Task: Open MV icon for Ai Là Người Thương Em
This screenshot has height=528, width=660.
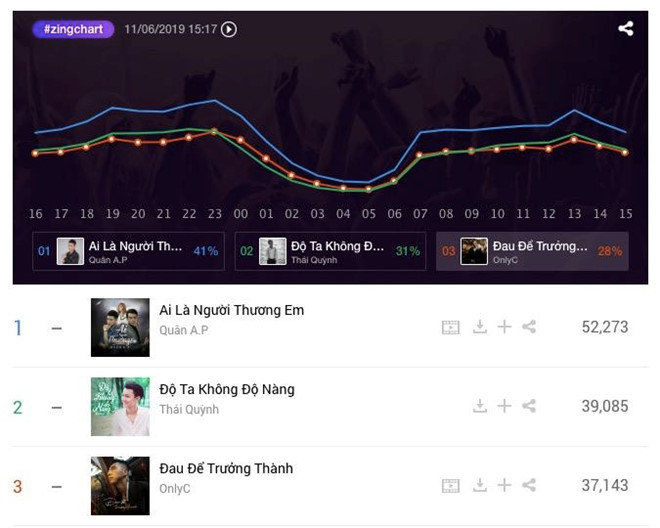Action: [450, 327]
